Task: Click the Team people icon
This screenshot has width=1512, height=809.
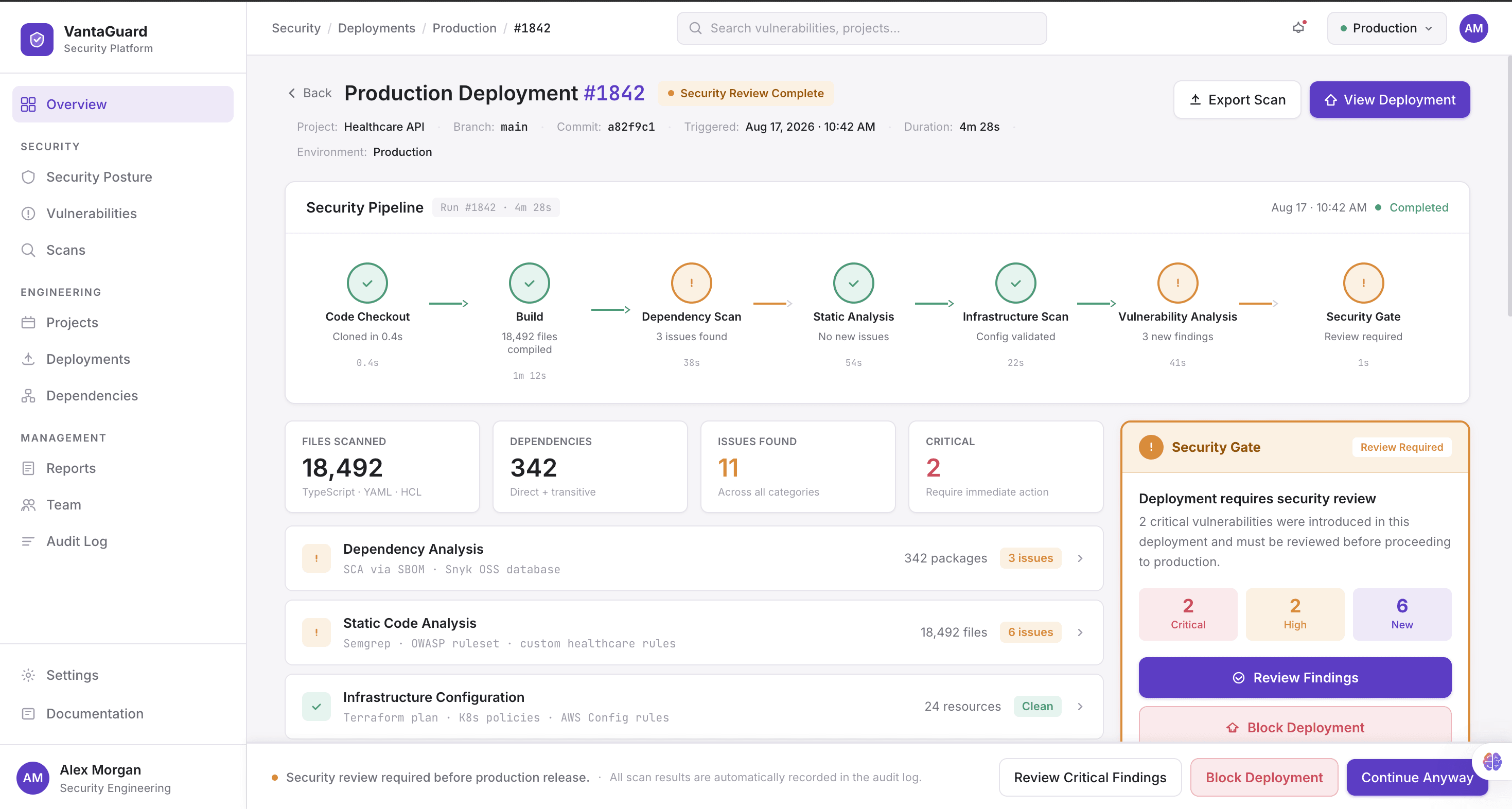Action: coord(28,505)
